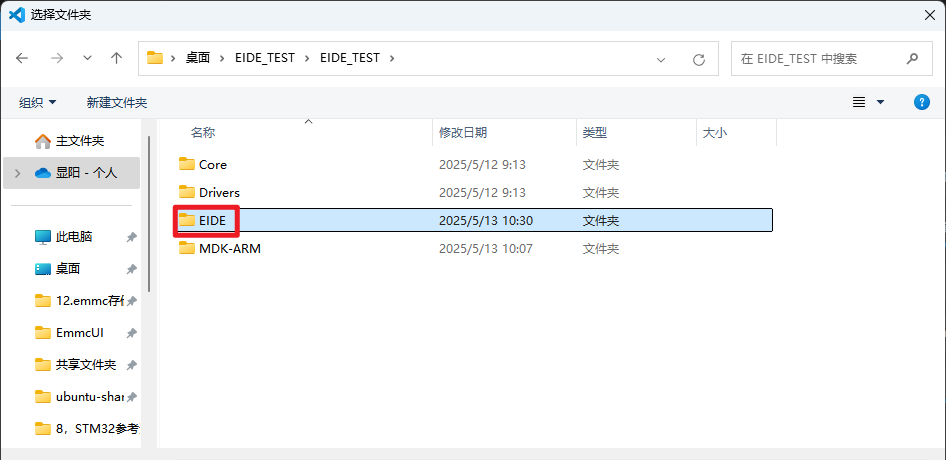Expand the 显阳 - 个人 tree node
This screenshot has height=460, width=946.
tap(17, 173)
